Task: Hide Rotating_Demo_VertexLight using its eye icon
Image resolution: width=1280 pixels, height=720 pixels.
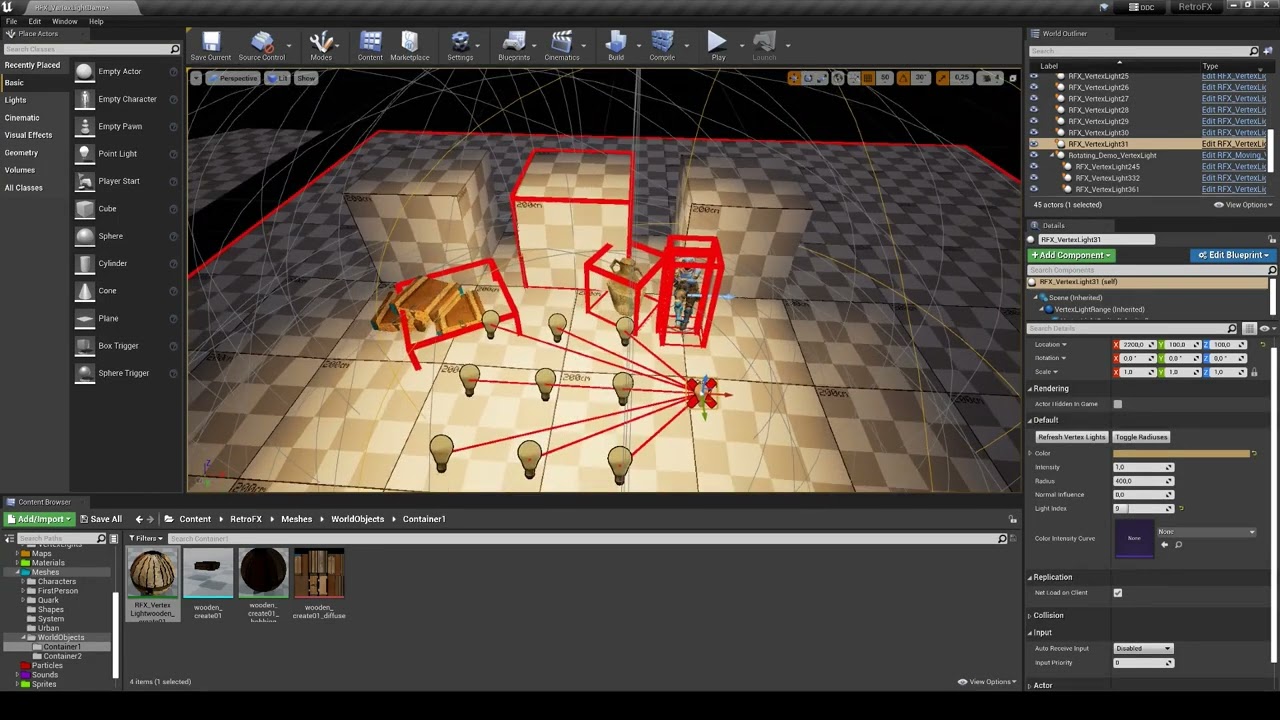Action: [x=1034, y=155]
